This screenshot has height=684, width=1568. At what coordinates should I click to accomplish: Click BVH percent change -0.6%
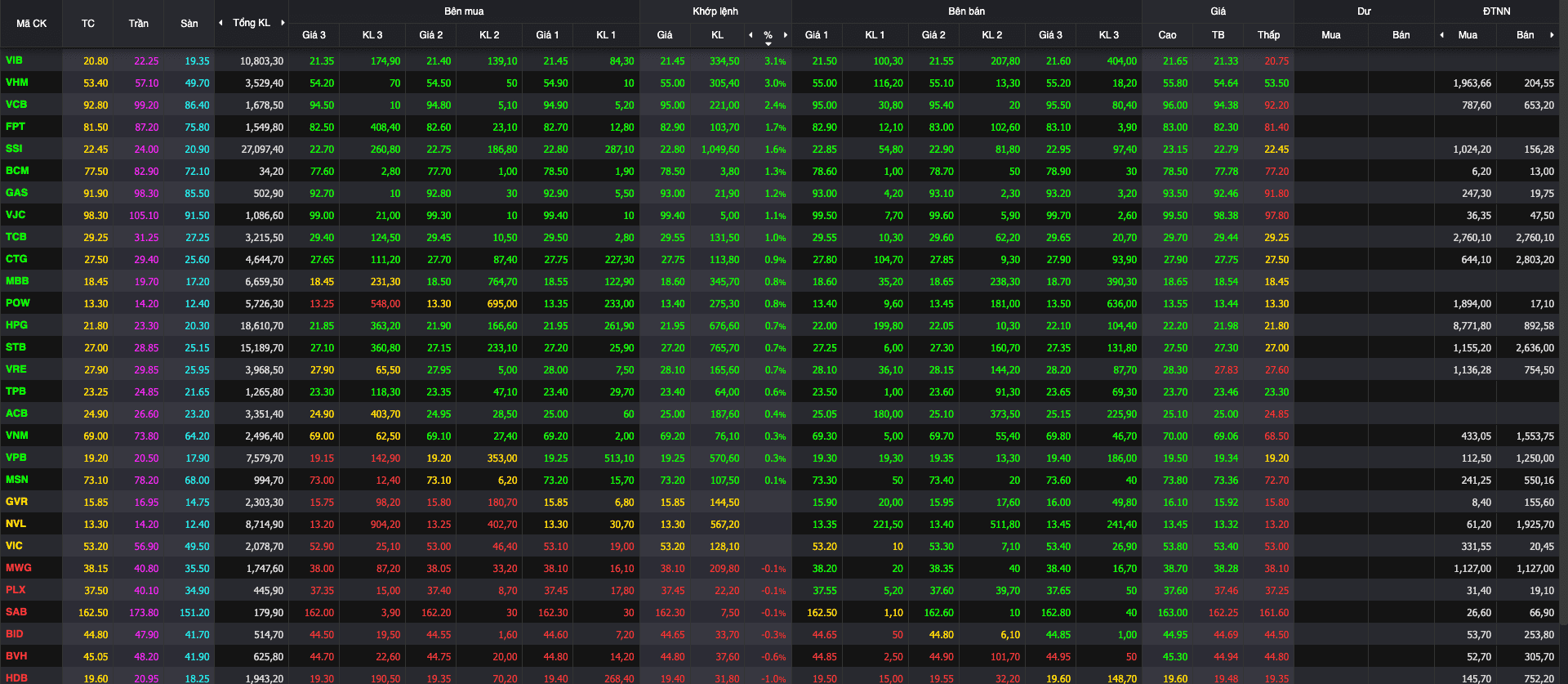click(x=773, y=657)
